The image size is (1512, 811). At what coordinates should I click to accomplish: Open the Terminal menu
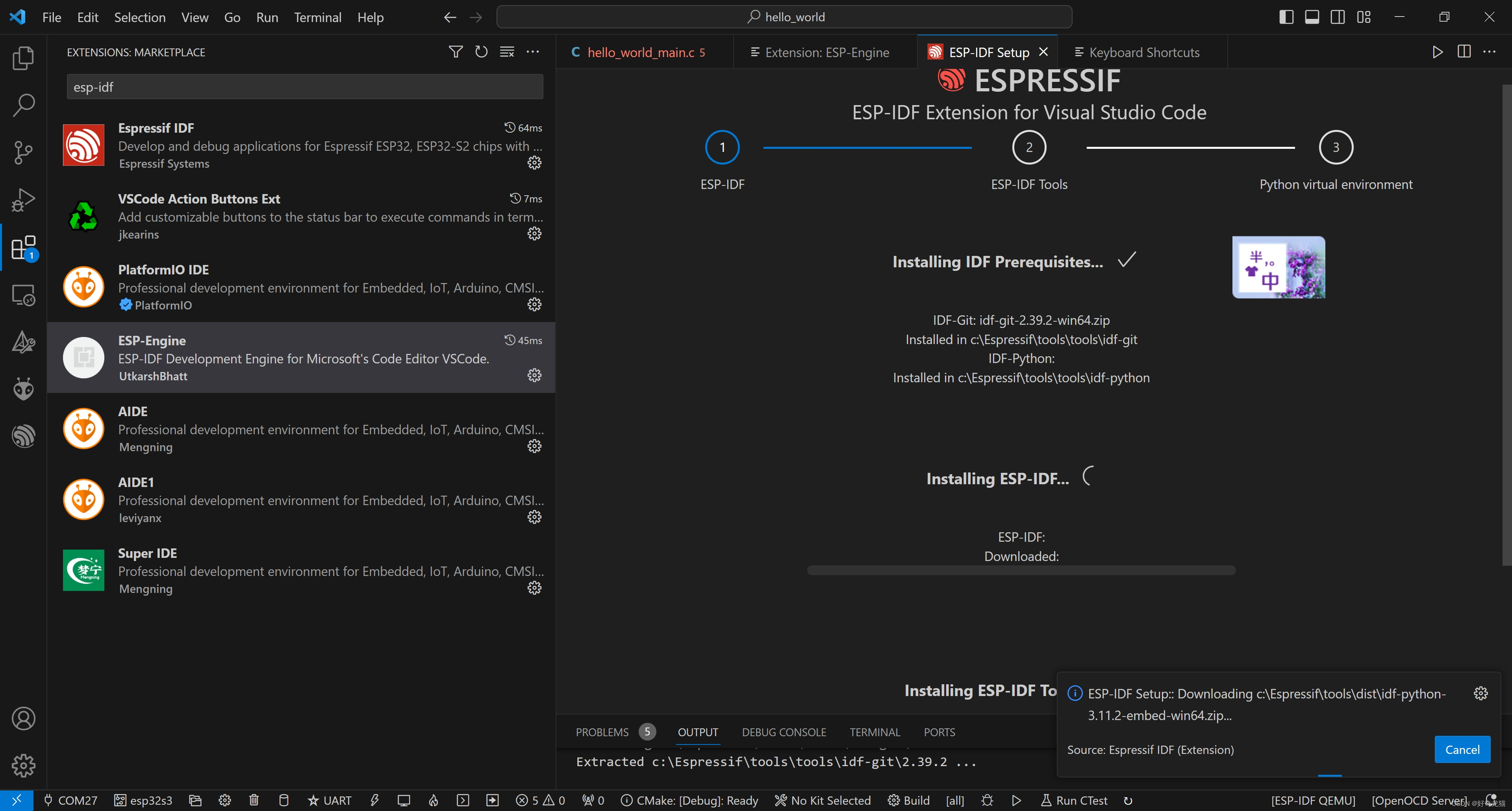tap(317, 17)
